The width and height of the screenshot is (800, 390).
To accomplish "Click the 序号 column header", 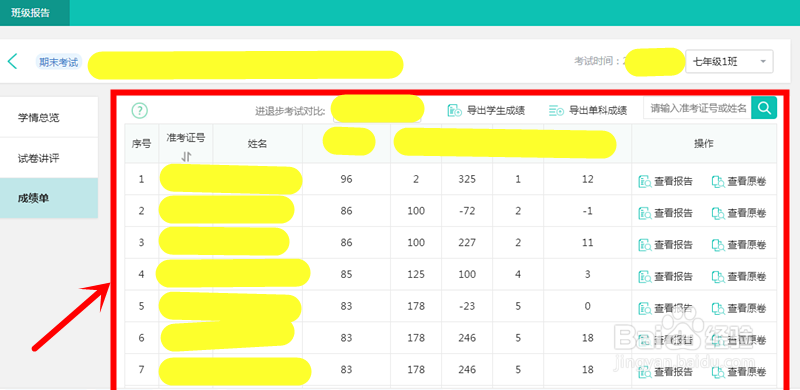I will coord(141,144).
